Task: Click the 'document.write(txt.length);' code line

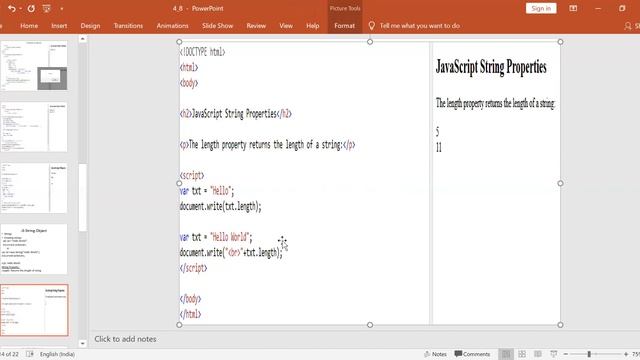Action: (x=220, y=206)
